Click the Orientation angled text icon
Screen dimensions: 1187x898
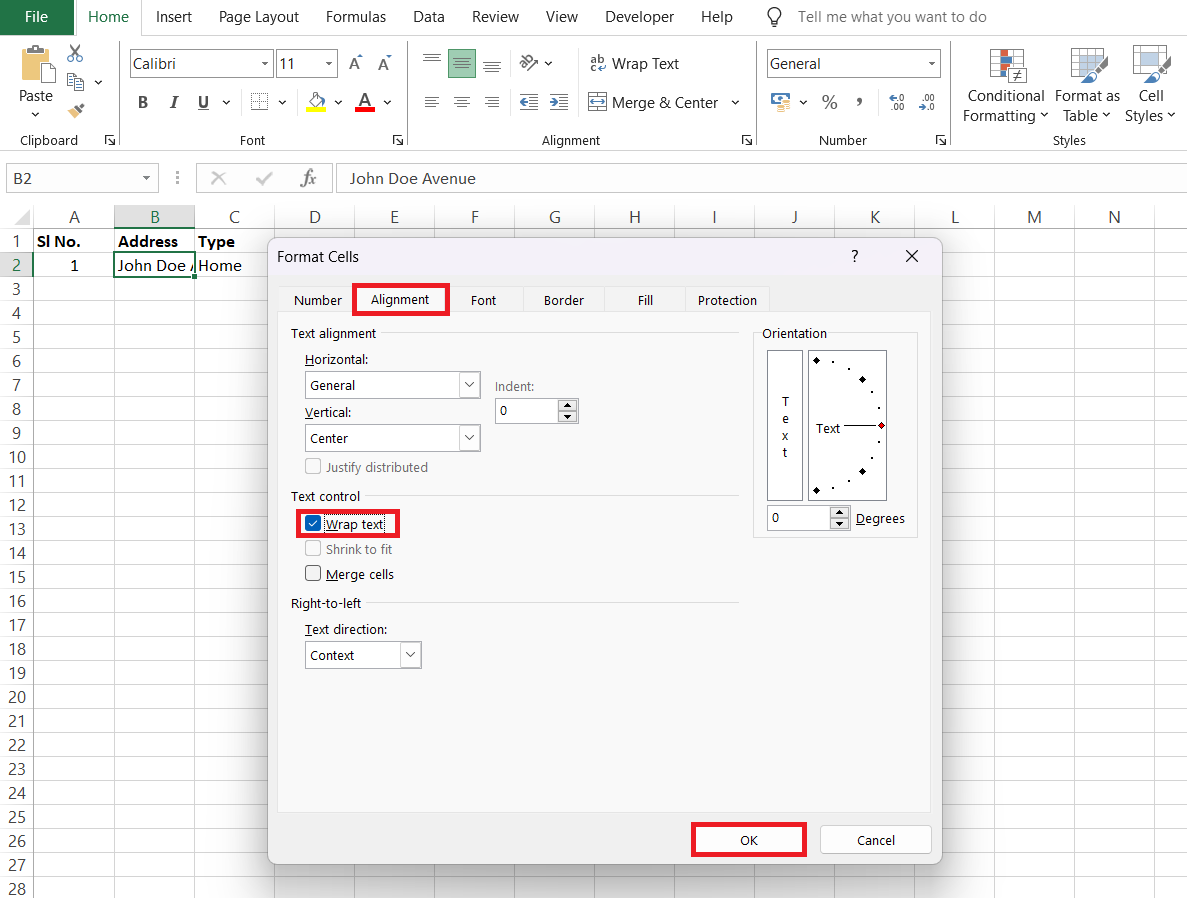(x=529, y=63)
